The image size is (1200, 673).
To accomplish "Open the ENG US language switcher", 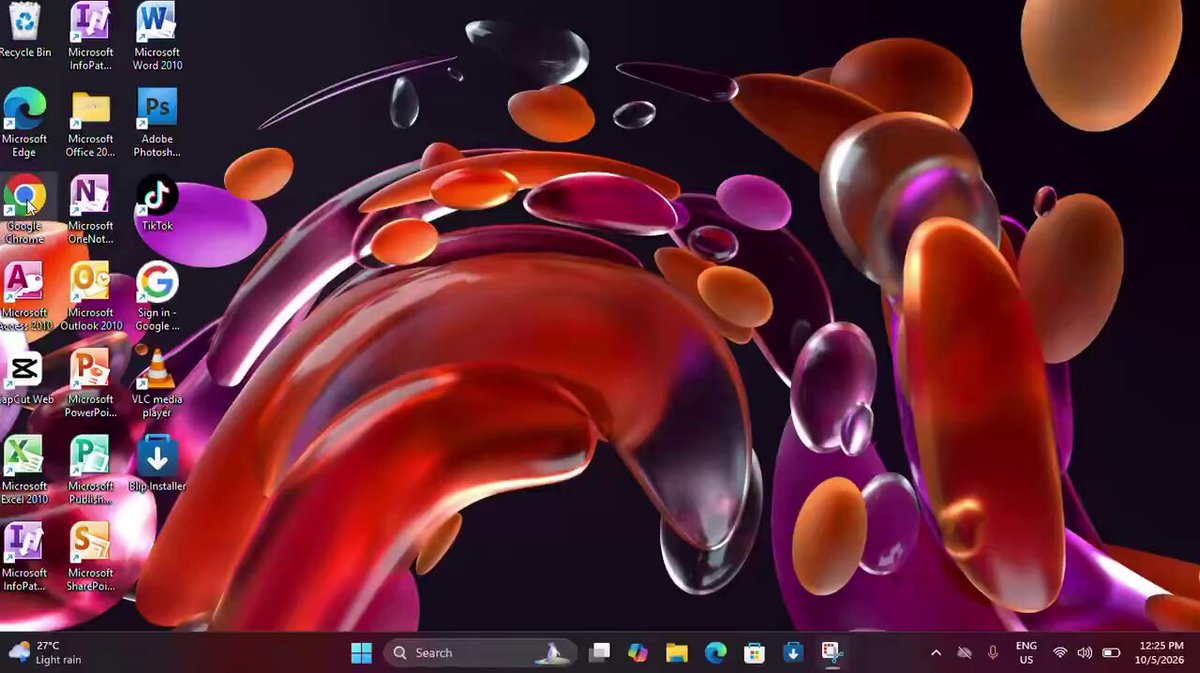I will (x=1026, y=653).
